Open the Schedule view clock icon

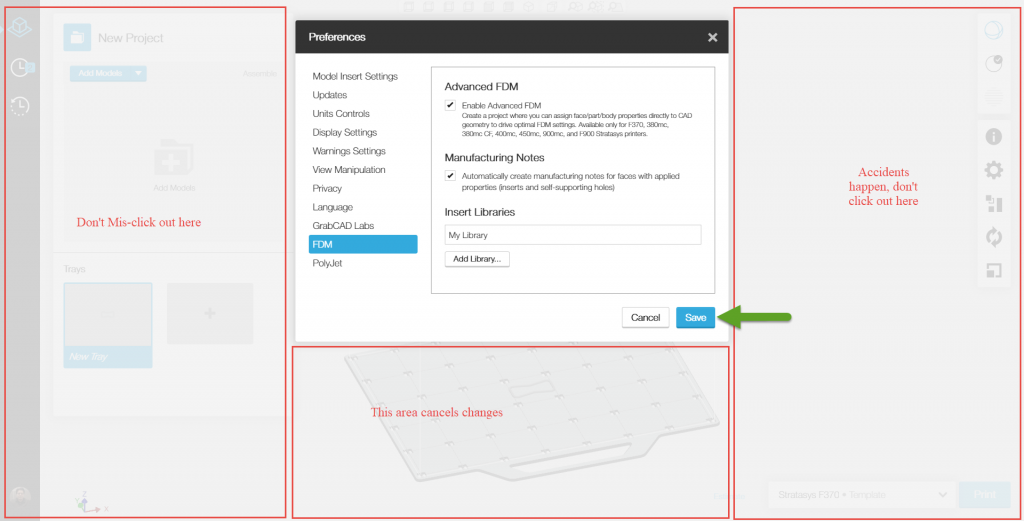pyautogui.click(x=22, y=67)
